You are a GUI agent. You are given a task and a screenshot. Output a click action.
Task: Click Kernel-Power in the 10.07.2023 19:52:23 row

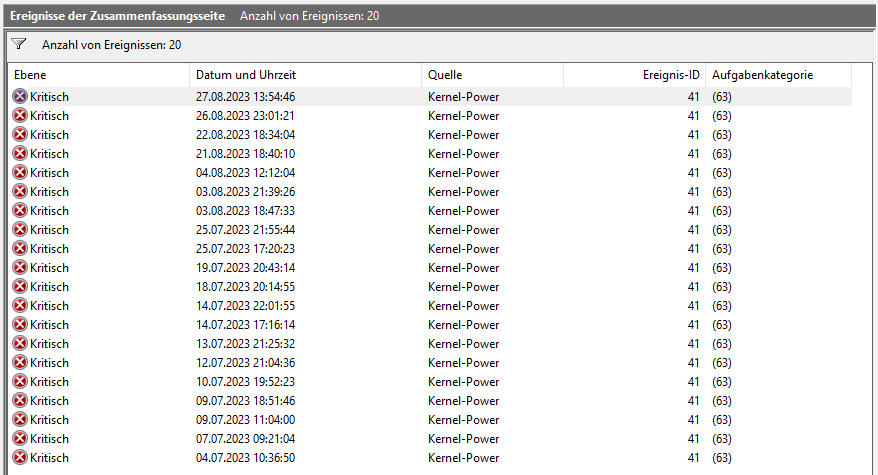tap(464, 383)
